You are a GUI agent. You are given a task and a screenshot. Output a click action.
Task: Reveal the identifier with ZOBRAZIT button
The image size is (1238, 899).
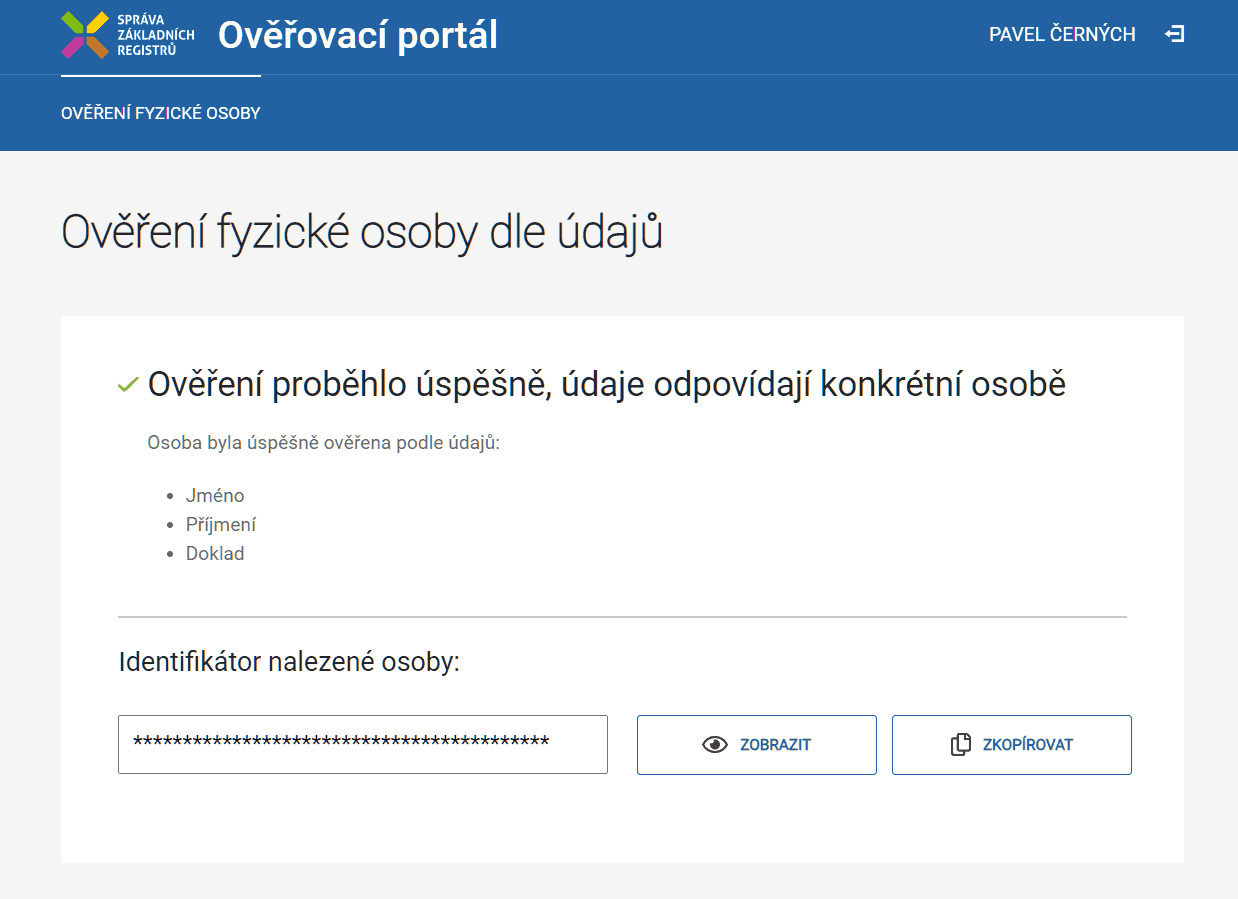point(757,745)
